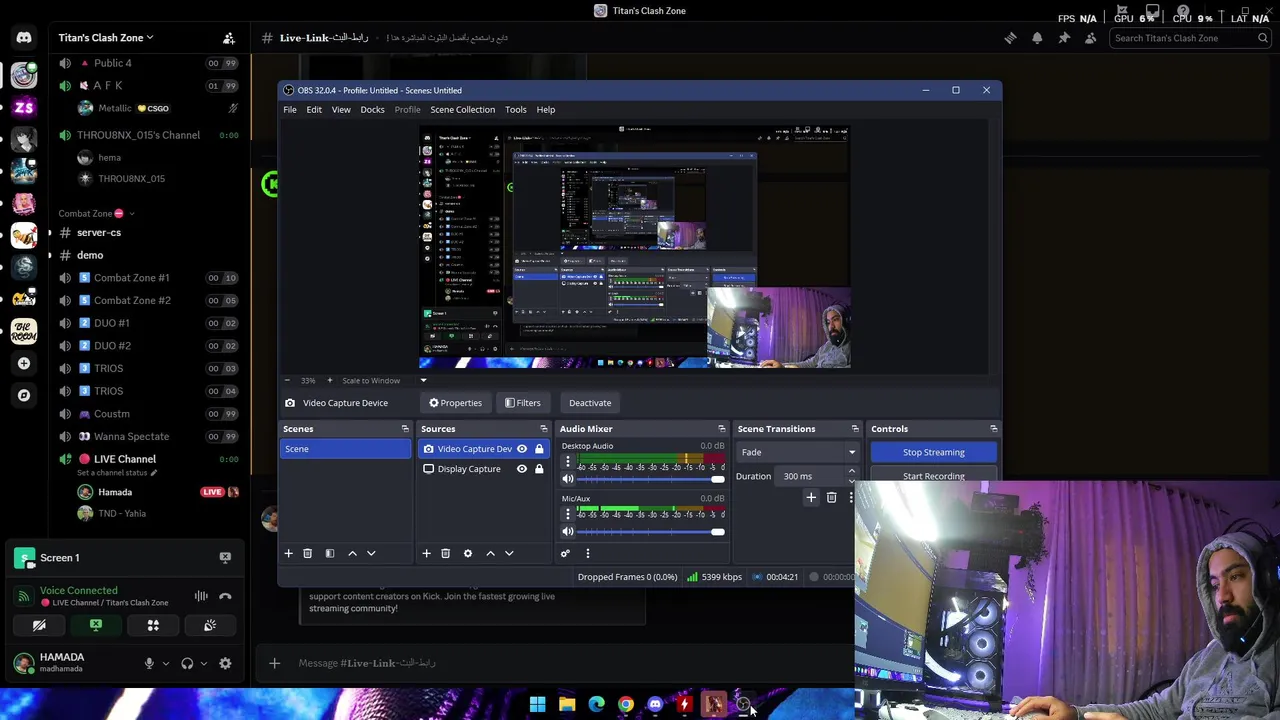
Task: Open Discord notification bell settings
Action: 1037,38
